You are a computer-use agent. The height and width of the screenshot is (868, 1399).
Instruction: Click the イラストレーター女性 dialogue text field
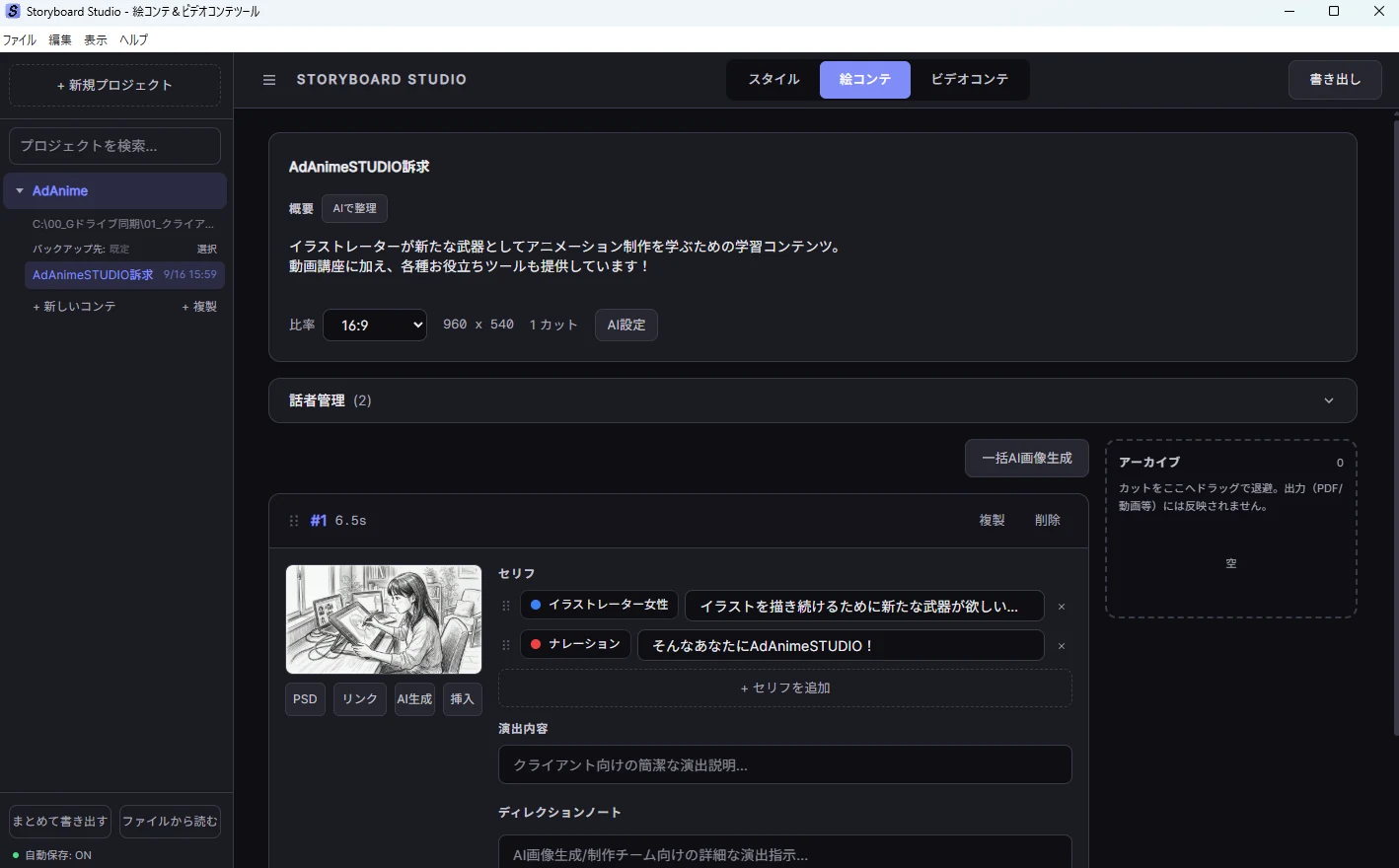point(865,606)
